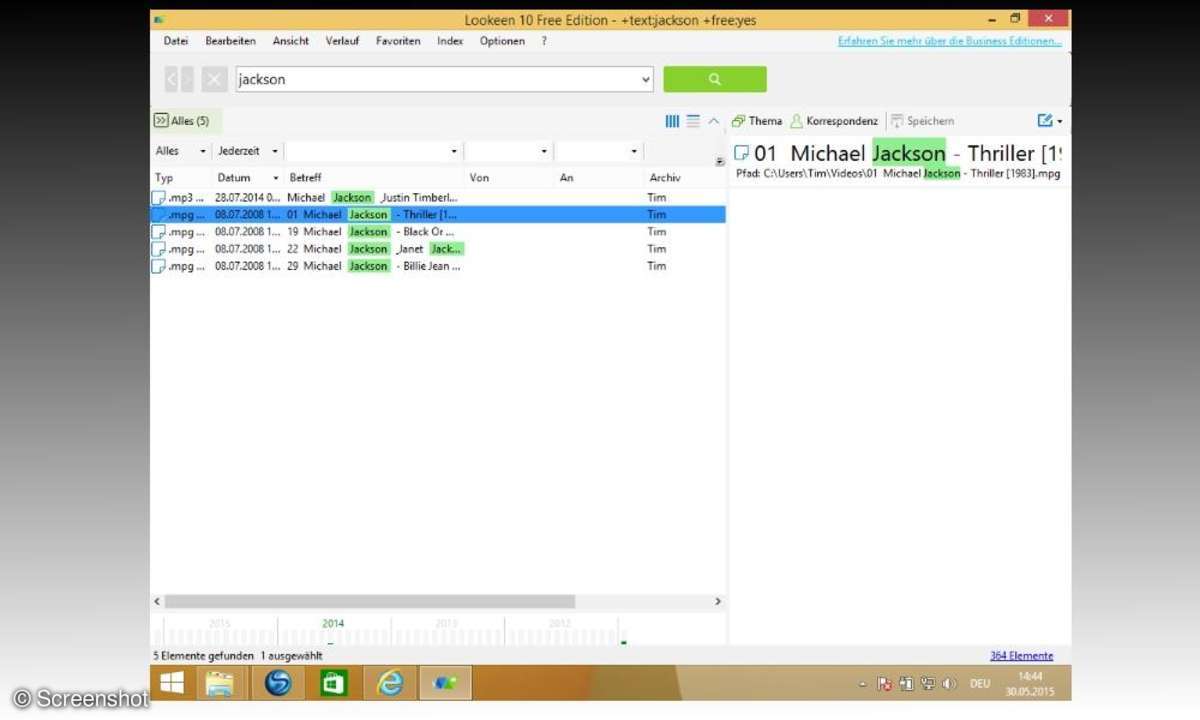Click the DEU language indicator
Image resolution: width=1200 pixels, height=720 pixels.
point(980,684)
